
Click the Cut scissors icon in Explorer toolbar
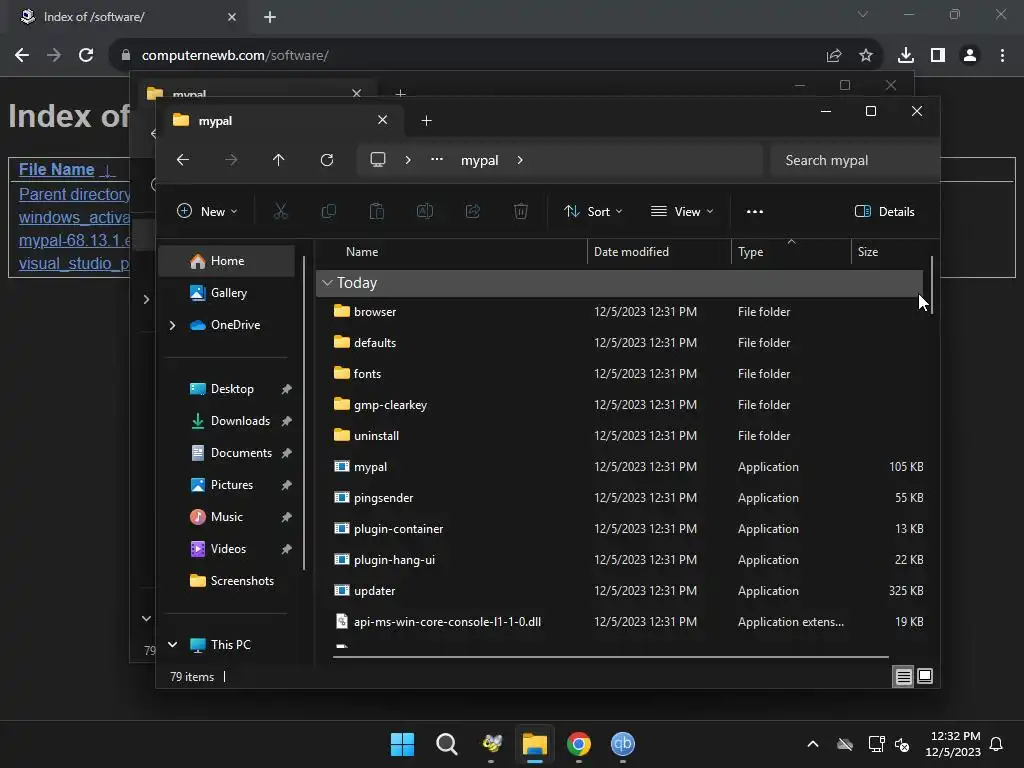[x=280, y=212]
